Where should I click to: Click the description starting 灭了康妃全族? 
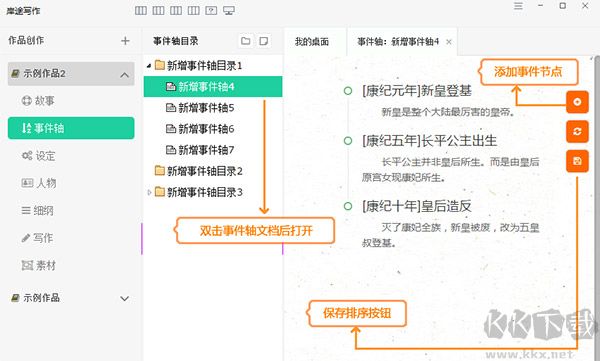(450, 235)
